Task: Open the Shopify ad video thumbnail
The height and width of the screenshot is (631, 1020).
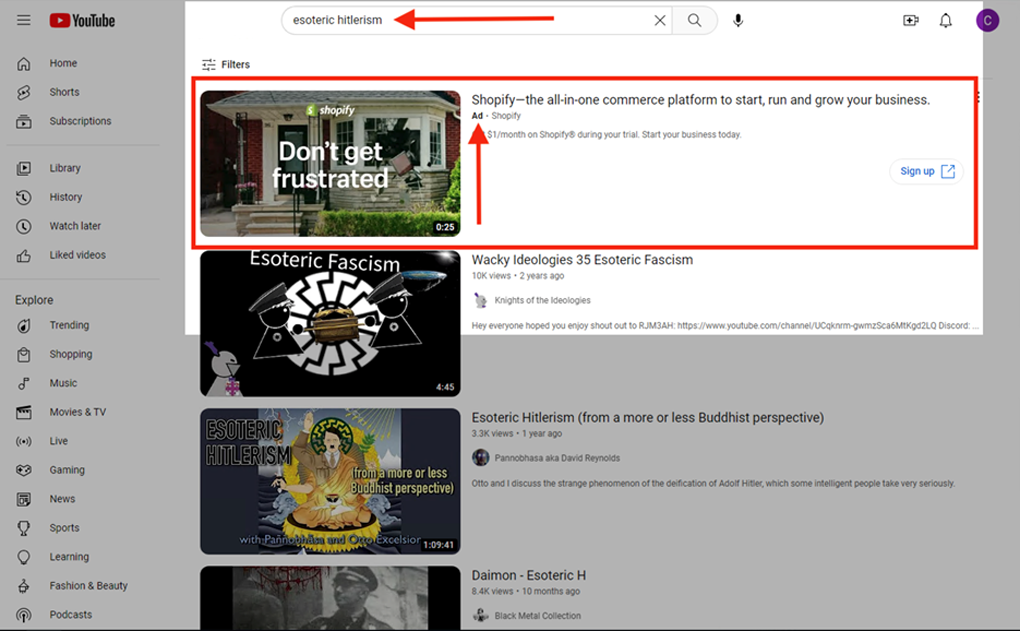Action: pyautogui.click(x=330, y=164)
